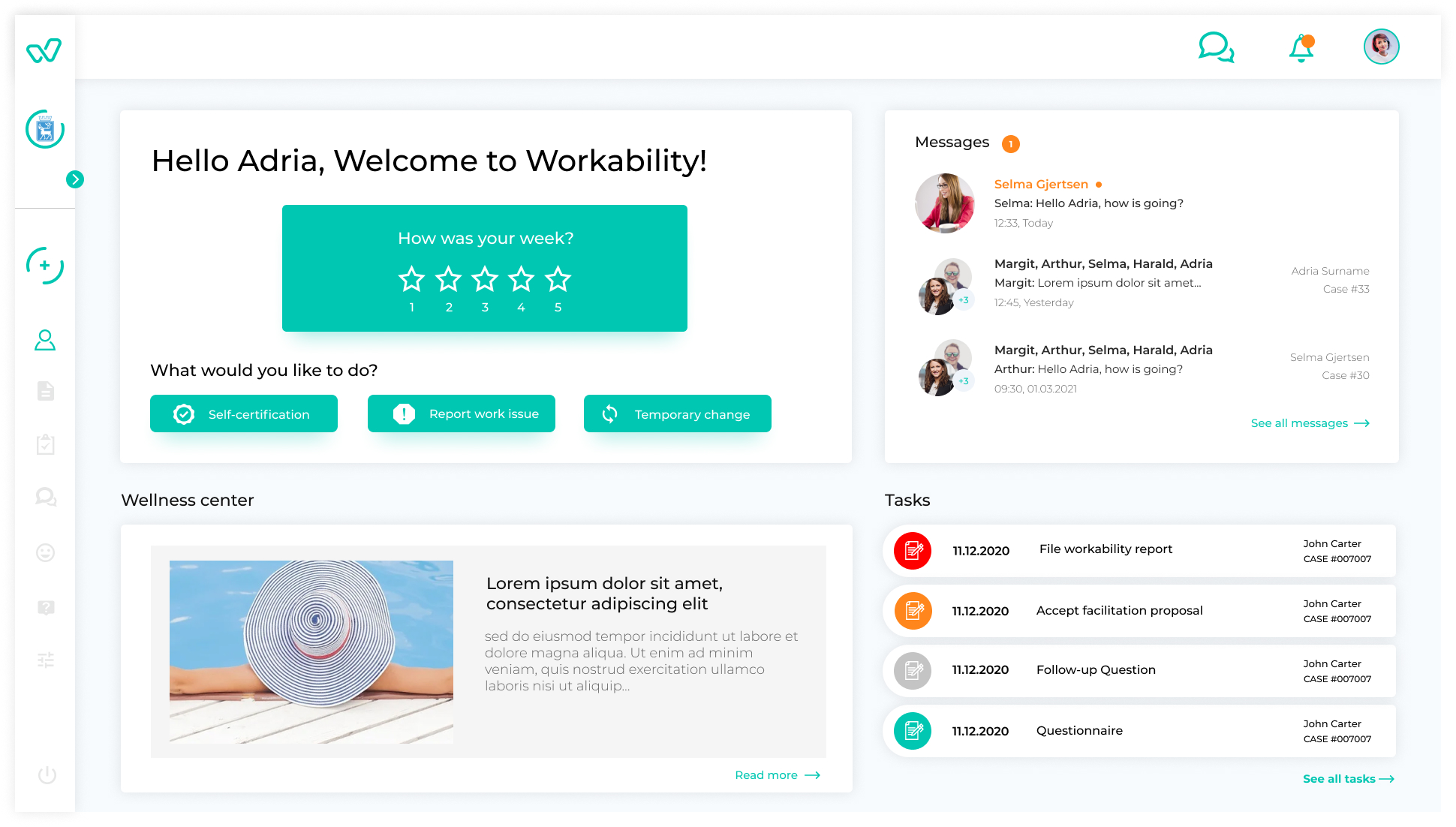
Task: Click the Report work issue button
Action: tap(462, 413)
